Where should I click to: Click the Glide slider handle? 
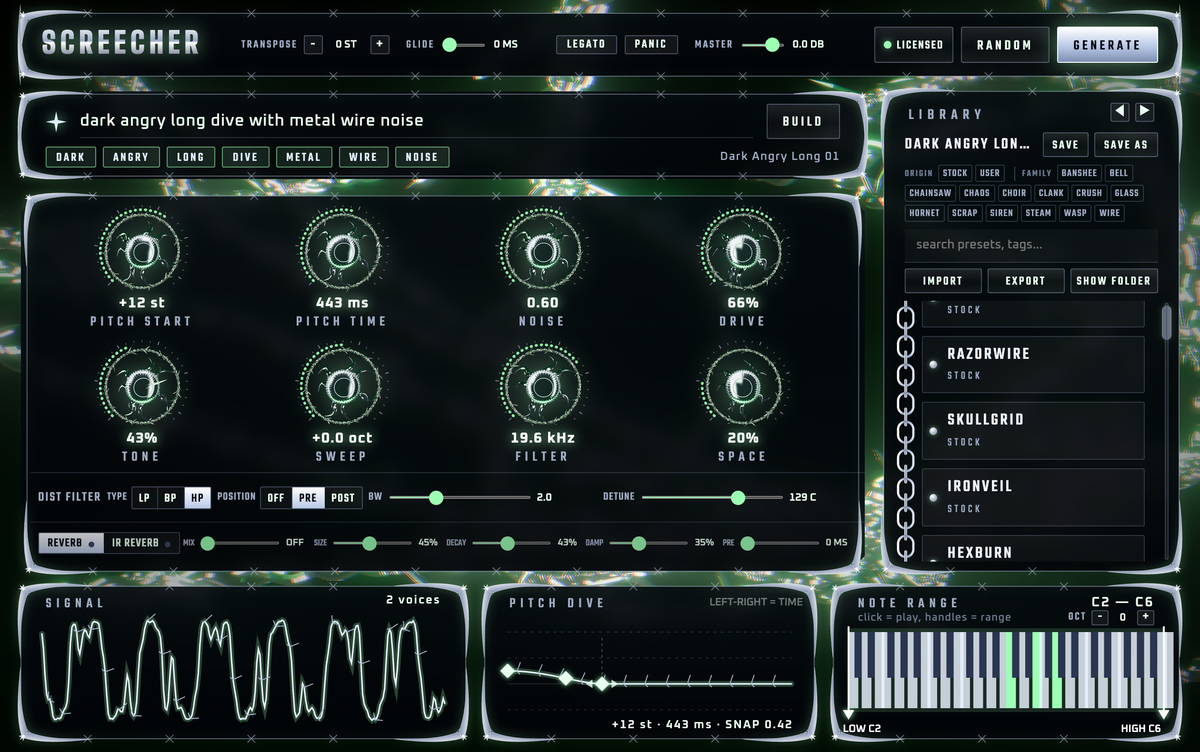pos(450,44)
